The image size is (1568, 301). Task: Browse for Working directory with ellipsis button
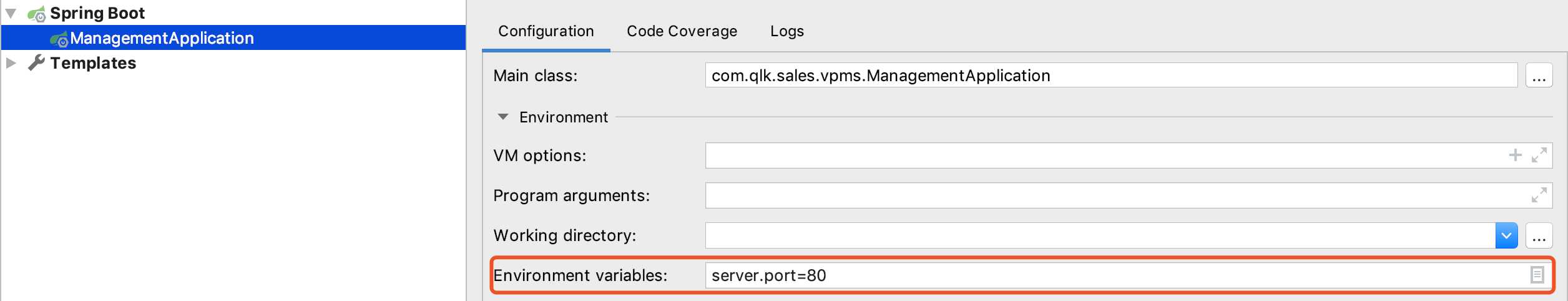pyautogui.click(x=1539, y=235)
